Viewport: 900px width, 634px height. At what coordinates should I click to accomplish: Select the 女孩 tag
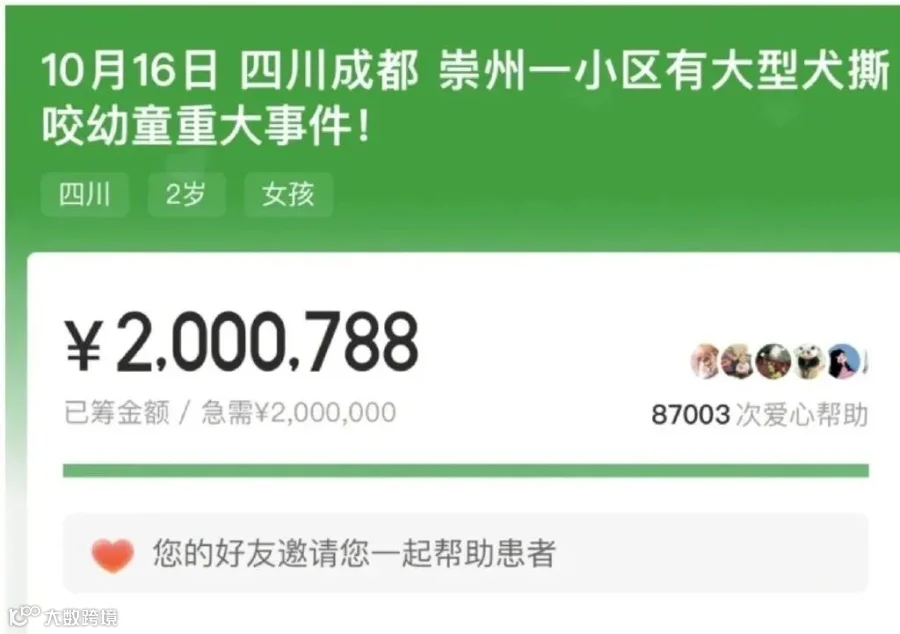pyautogui.click(x=288, y=195)
